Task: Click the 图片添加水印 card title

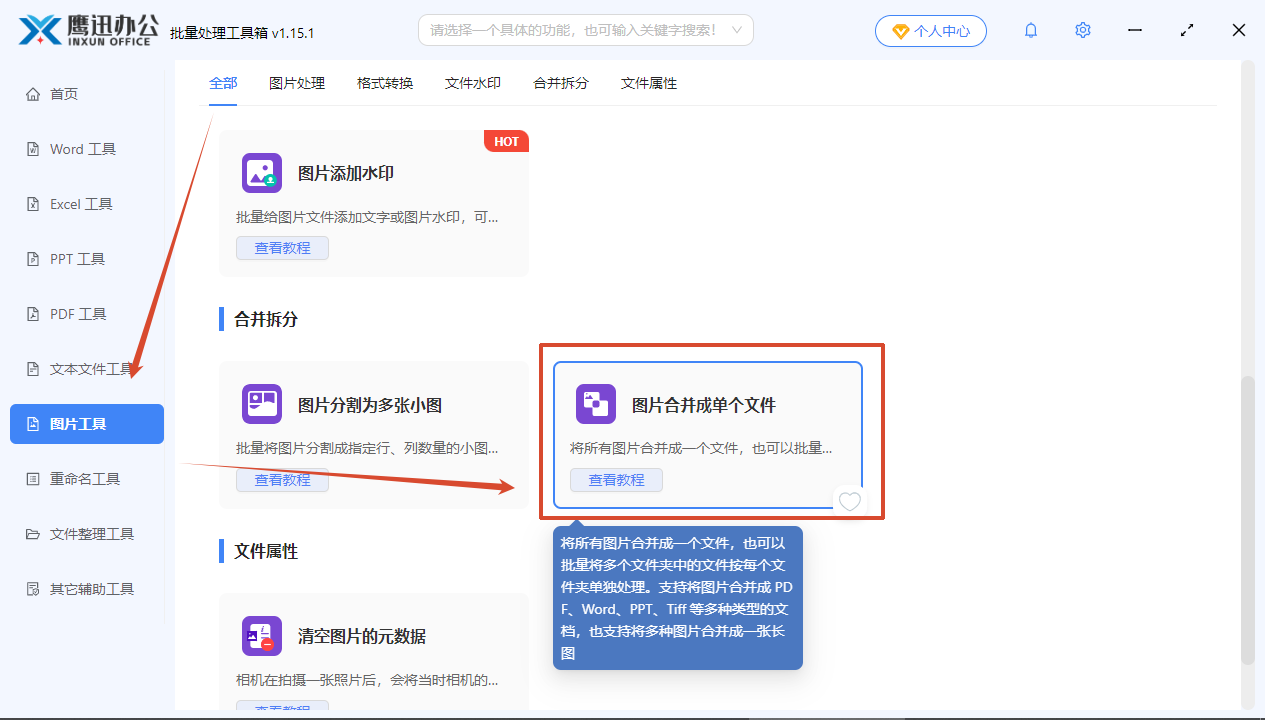Action: tap(346, 173)
